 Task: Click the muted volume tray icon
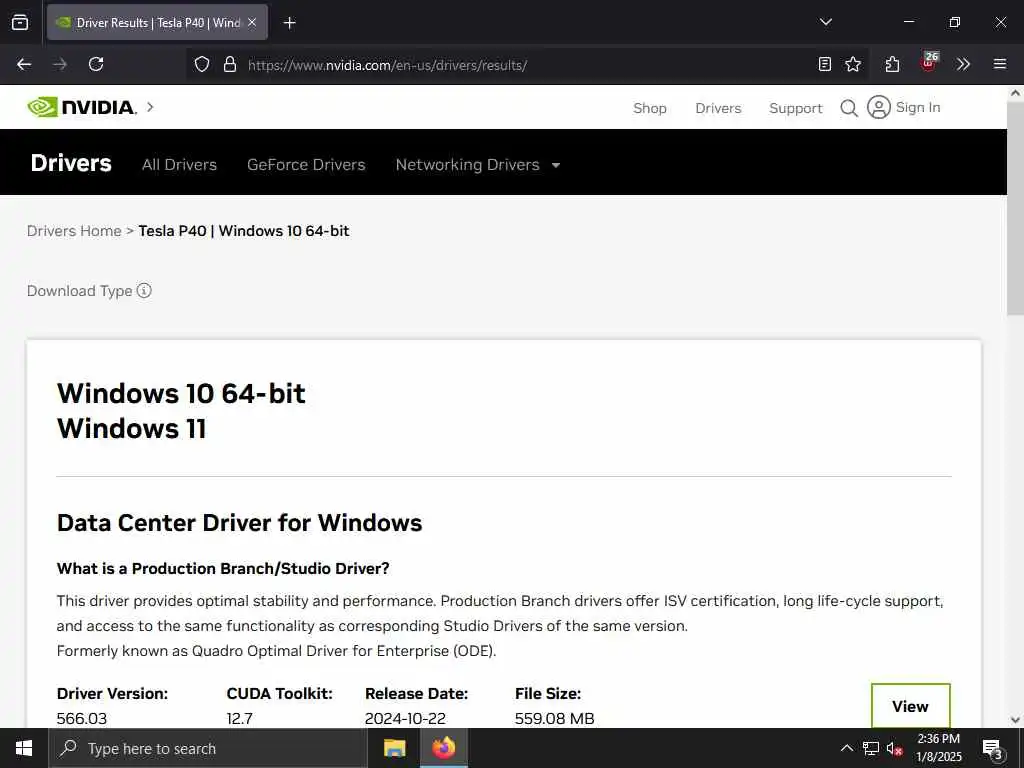click(x=894, y=748)
